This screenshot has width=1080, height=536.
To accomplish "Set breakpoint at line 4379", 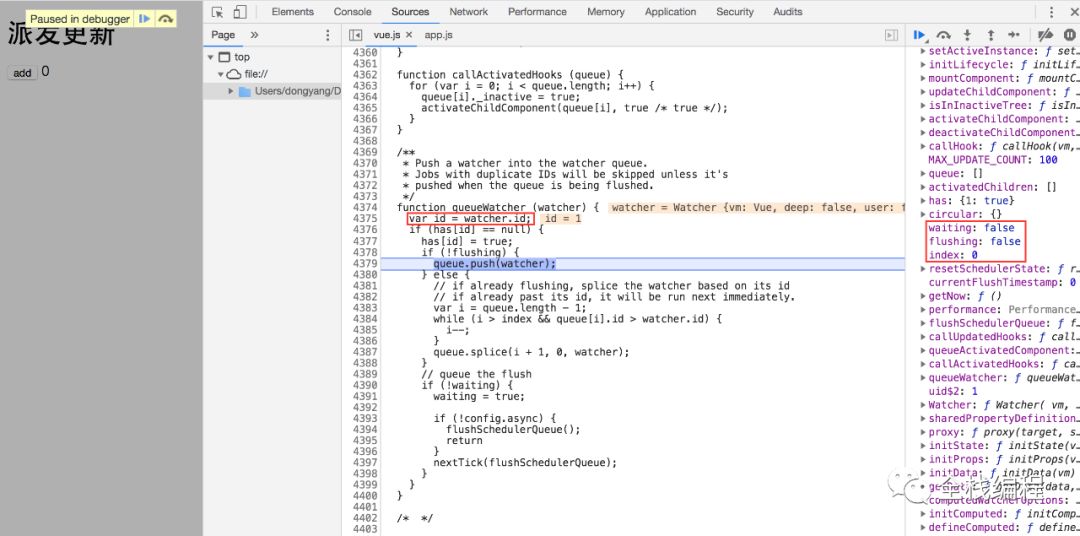I will pyautogui.click(x=364, y=264).
